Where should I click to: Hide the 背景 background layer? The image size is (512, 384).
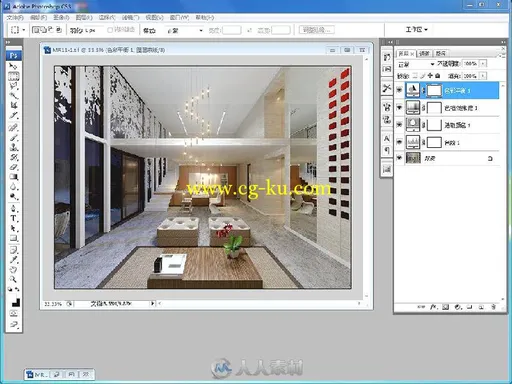[x=399, y=158]
